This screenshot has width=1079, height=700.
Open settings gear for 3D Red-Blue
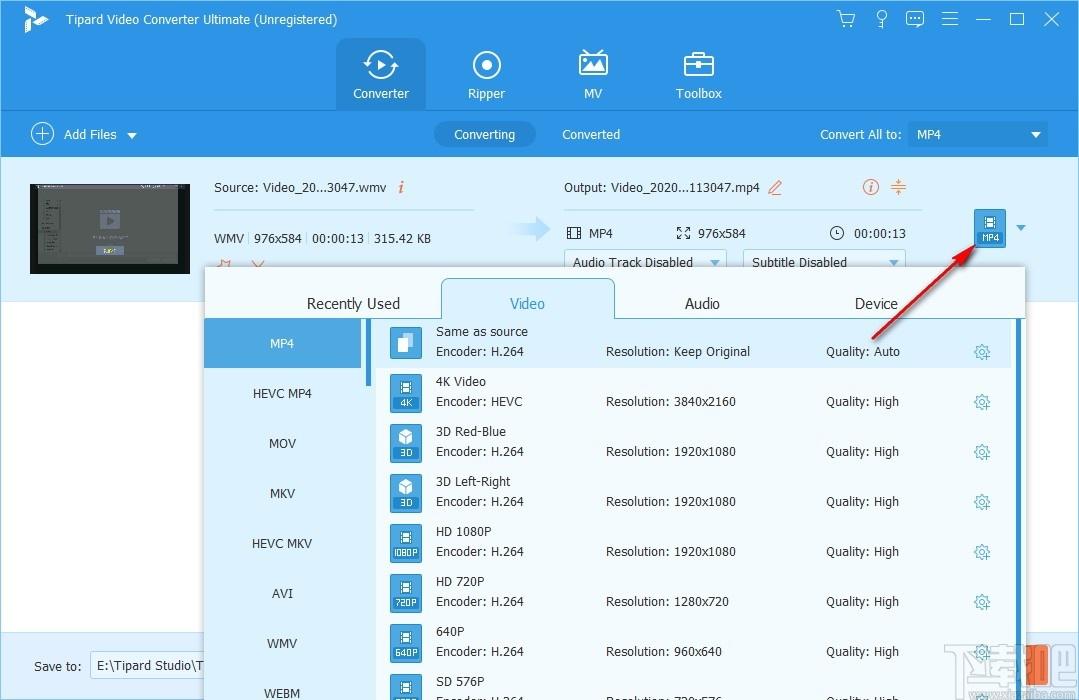click(x=982, y=452)
